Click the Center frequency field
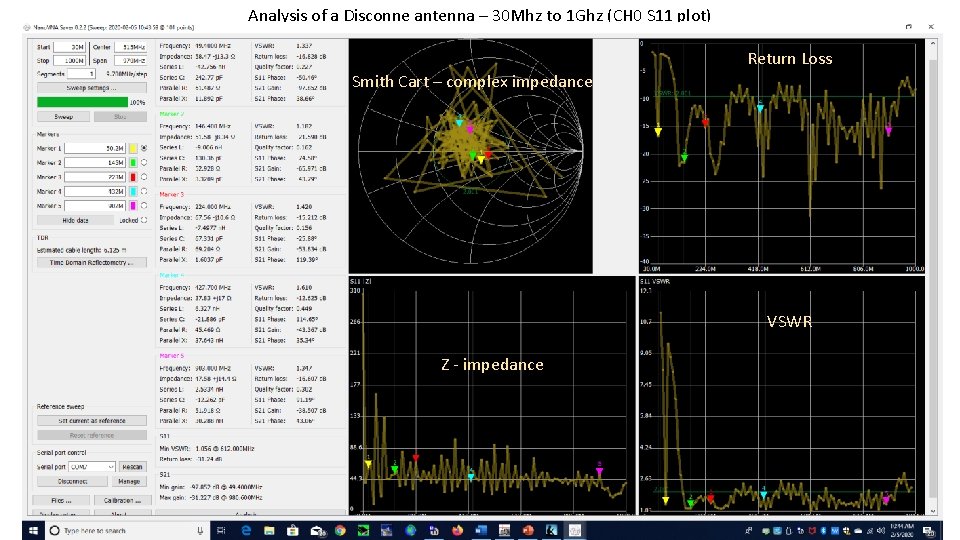This screenshot has width=960, height=540. pyautogui.click(x=130, y=47)
